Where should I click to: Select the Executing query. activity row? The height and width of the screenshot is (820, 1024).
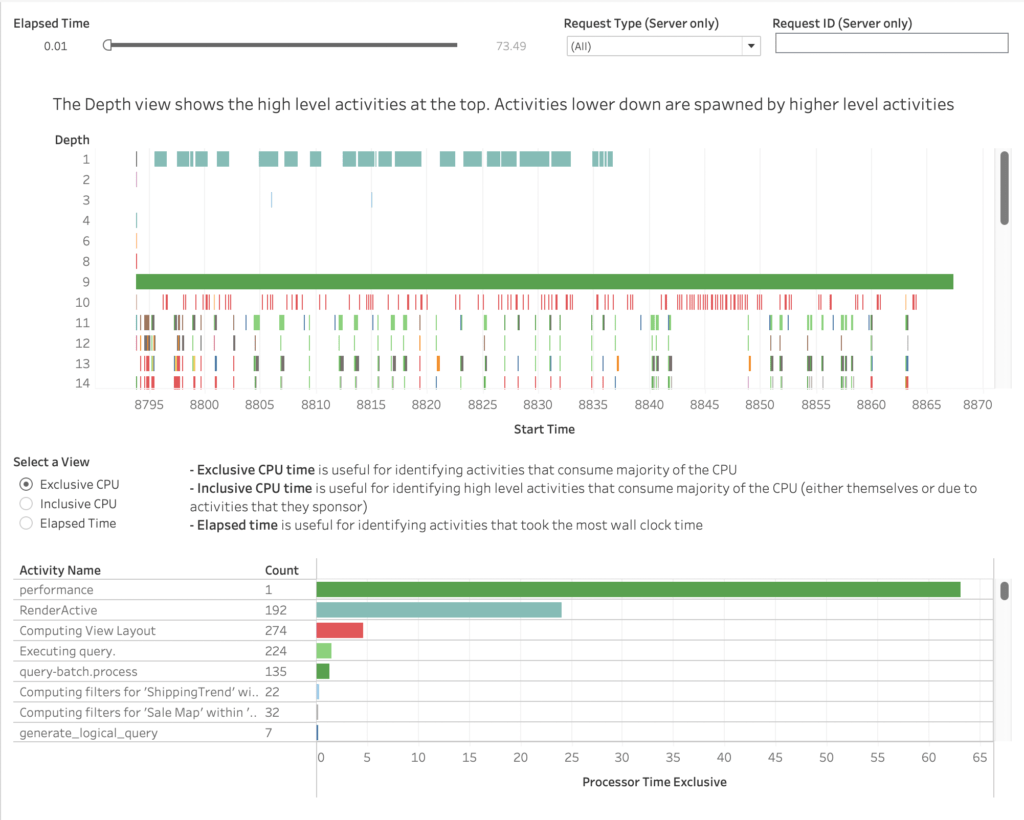61,651
